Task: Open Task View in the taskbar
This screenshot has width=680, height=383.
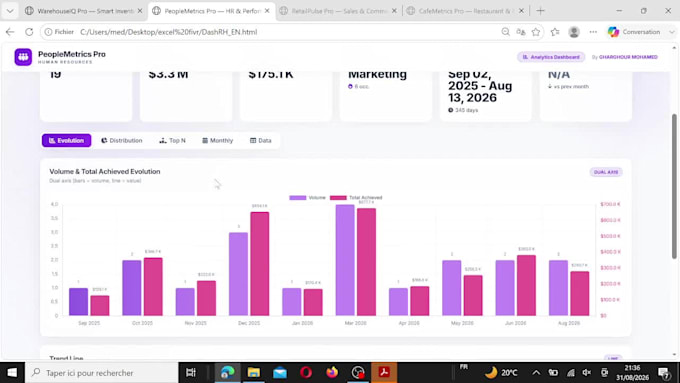Action: click(x=191, y=373)
